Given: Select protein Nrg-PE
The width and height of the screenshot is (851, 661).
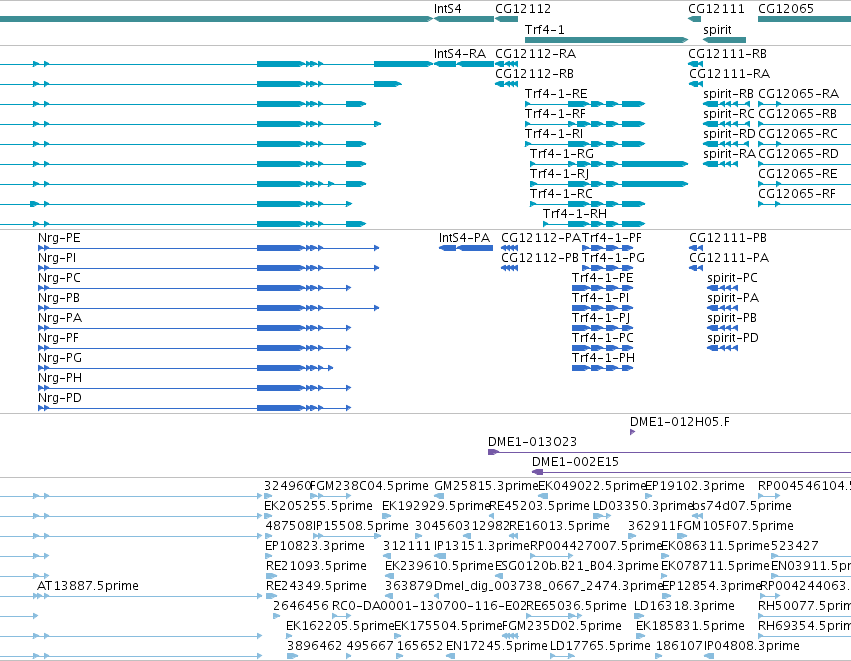Looking at the screenshot, I should point(59,238).
